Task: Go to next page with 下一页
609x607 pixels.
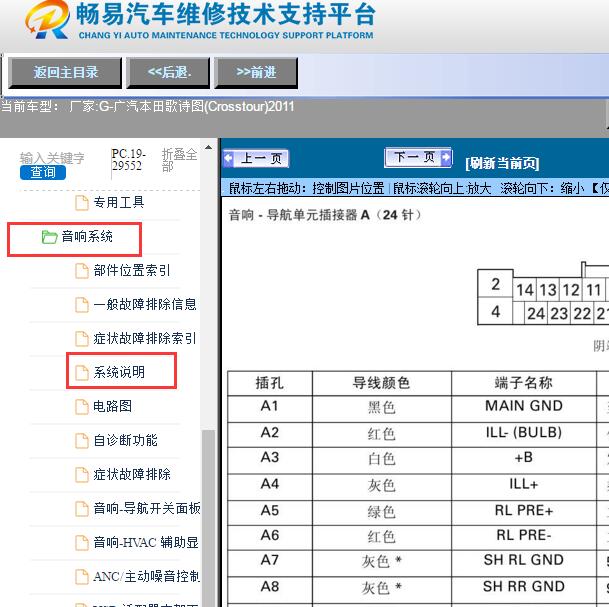Action: pyautogui.click(x=418, y=157)
